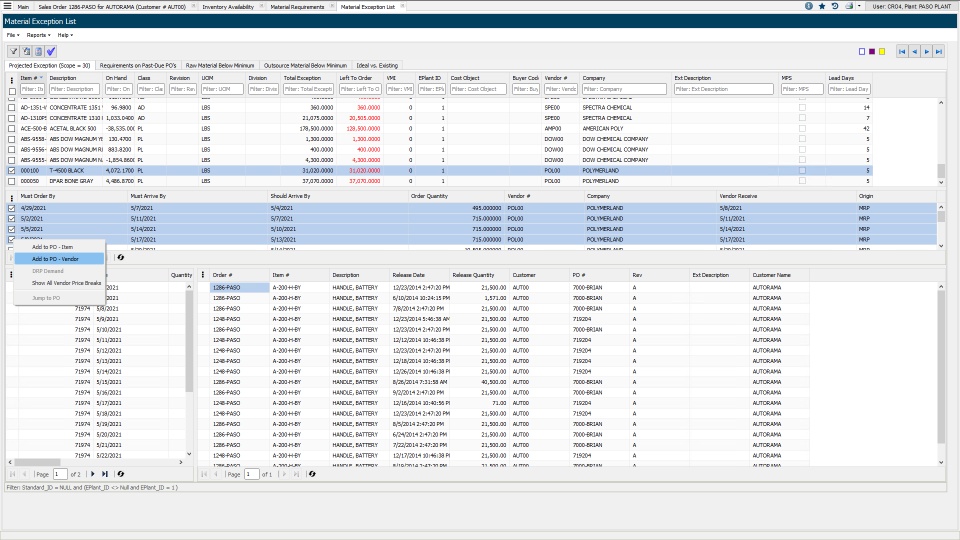Image resolution: width=960 pixels, height=540 pixels.
Task: Uncheck the 000100 T-4600 BLACK row checkbox
Action: click(x=12, y=171)
